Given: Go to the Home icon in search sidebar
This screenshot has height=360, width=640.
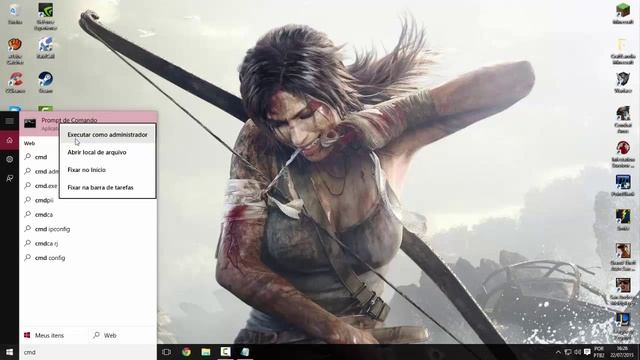Looking at the screenshot, I should [9, 140].
